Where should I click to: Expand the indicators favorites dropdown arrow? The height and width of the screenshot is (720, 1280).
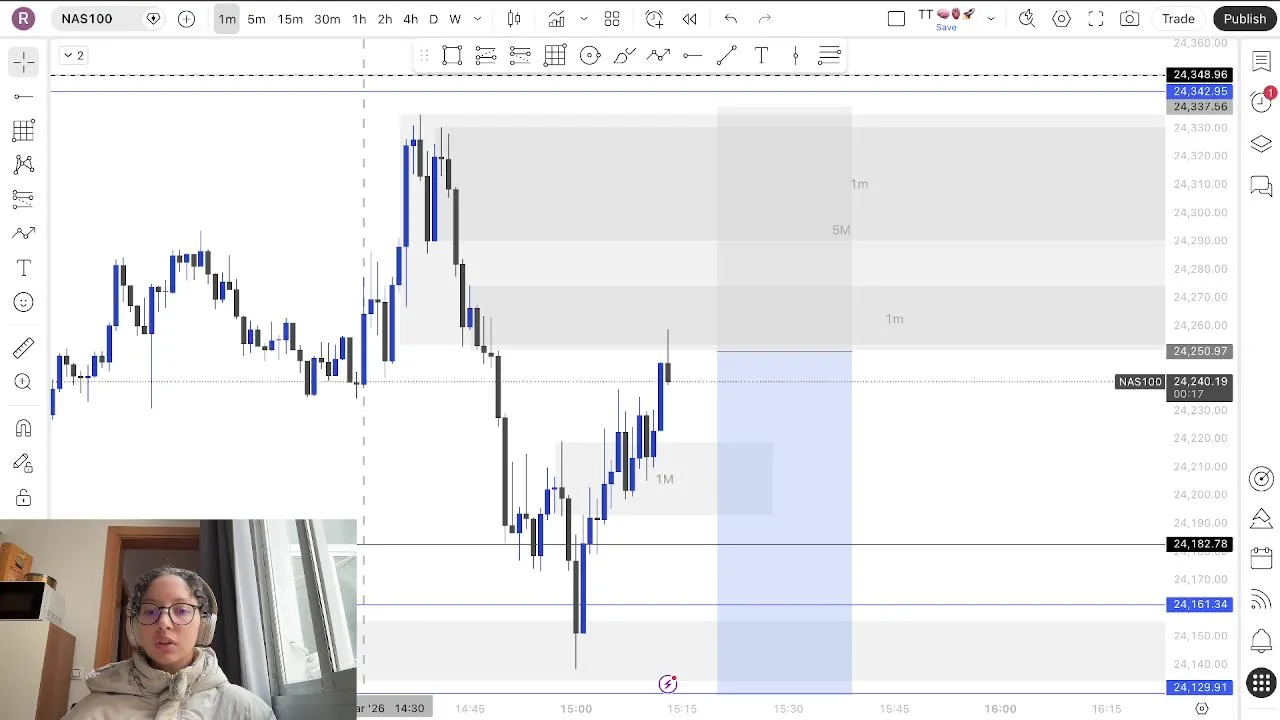tap(584, 19)
